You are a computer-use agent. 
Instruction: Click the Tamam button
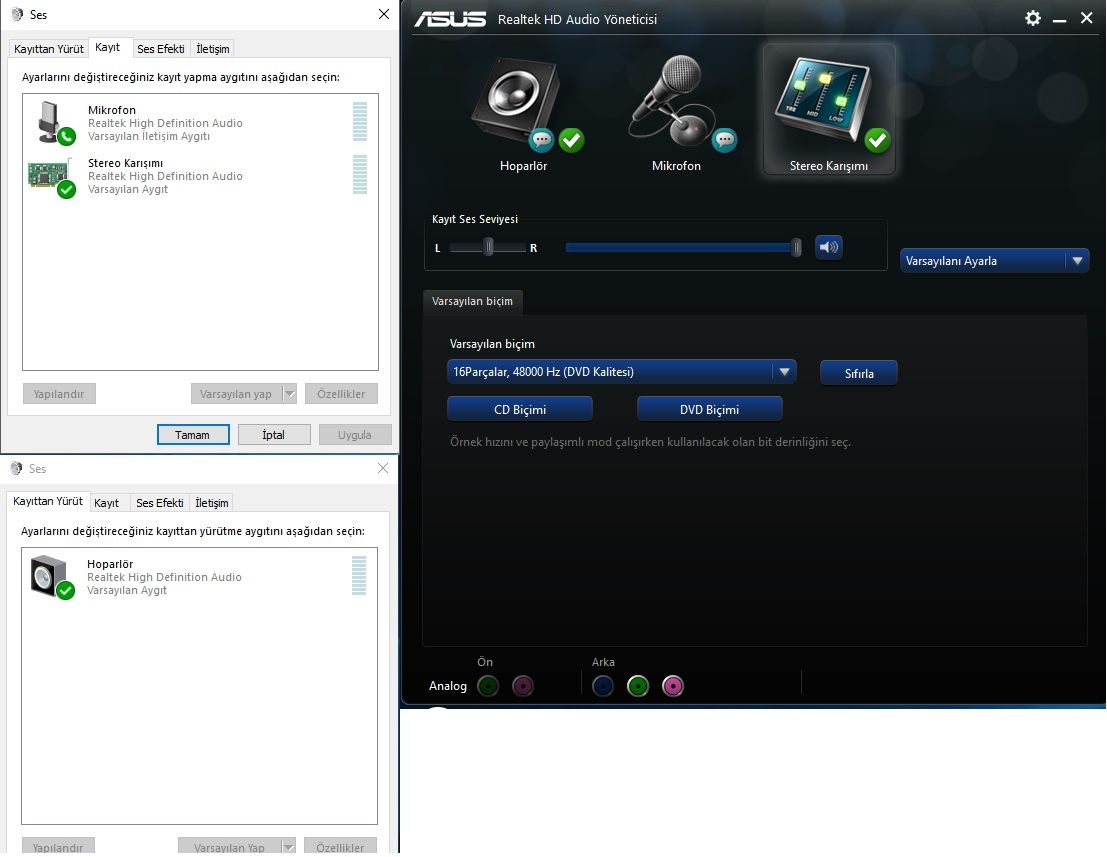pos(193,435)
